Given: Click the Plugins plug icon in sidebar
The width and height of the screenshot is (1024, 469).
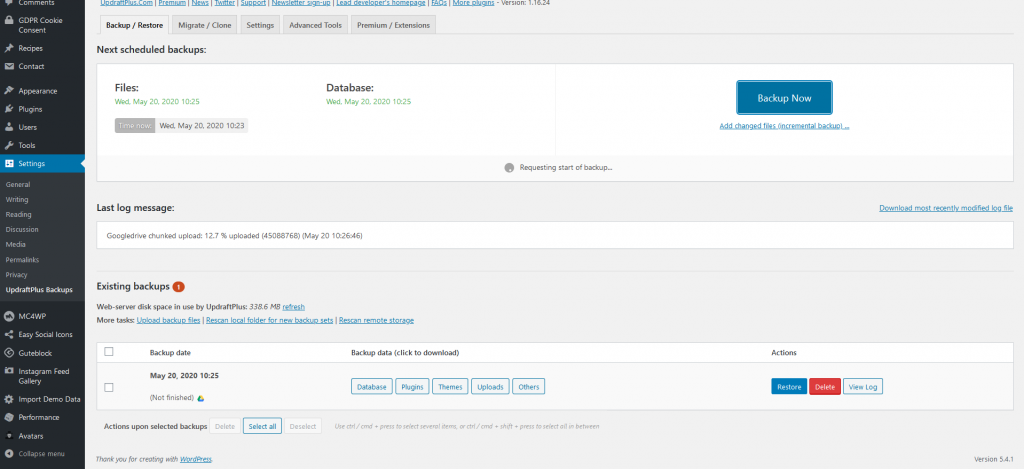Looking at the screenshot, I should click(9, 109).
